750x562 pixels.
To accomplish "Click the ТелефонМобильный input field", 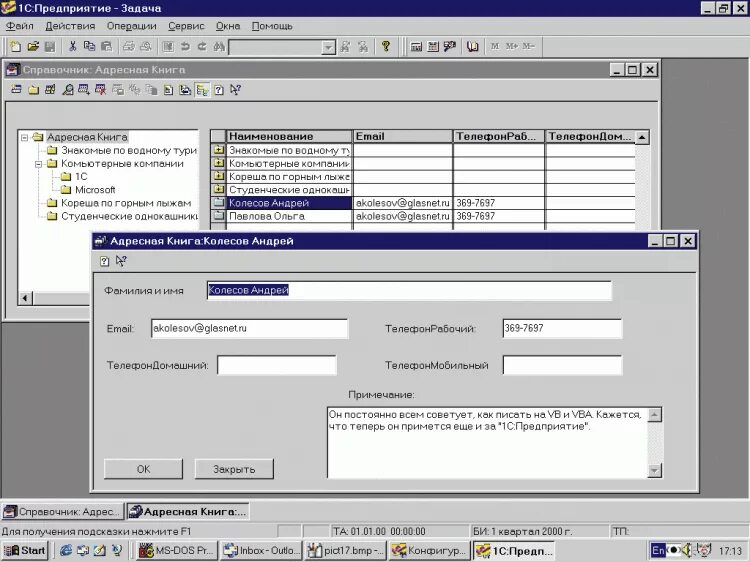I will coord(562,365).
